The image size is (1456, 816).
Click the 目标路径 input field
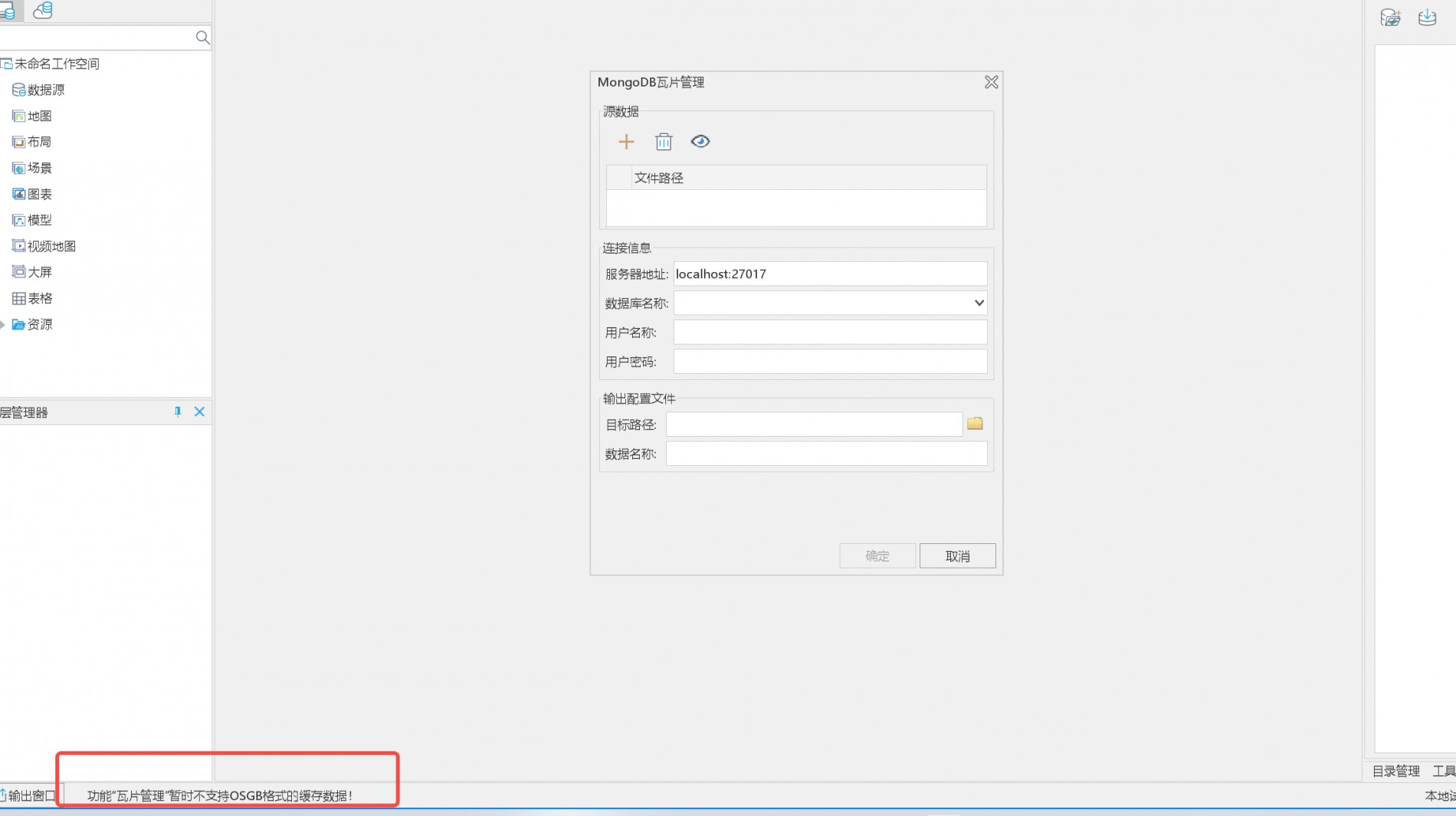click(814, 424)
